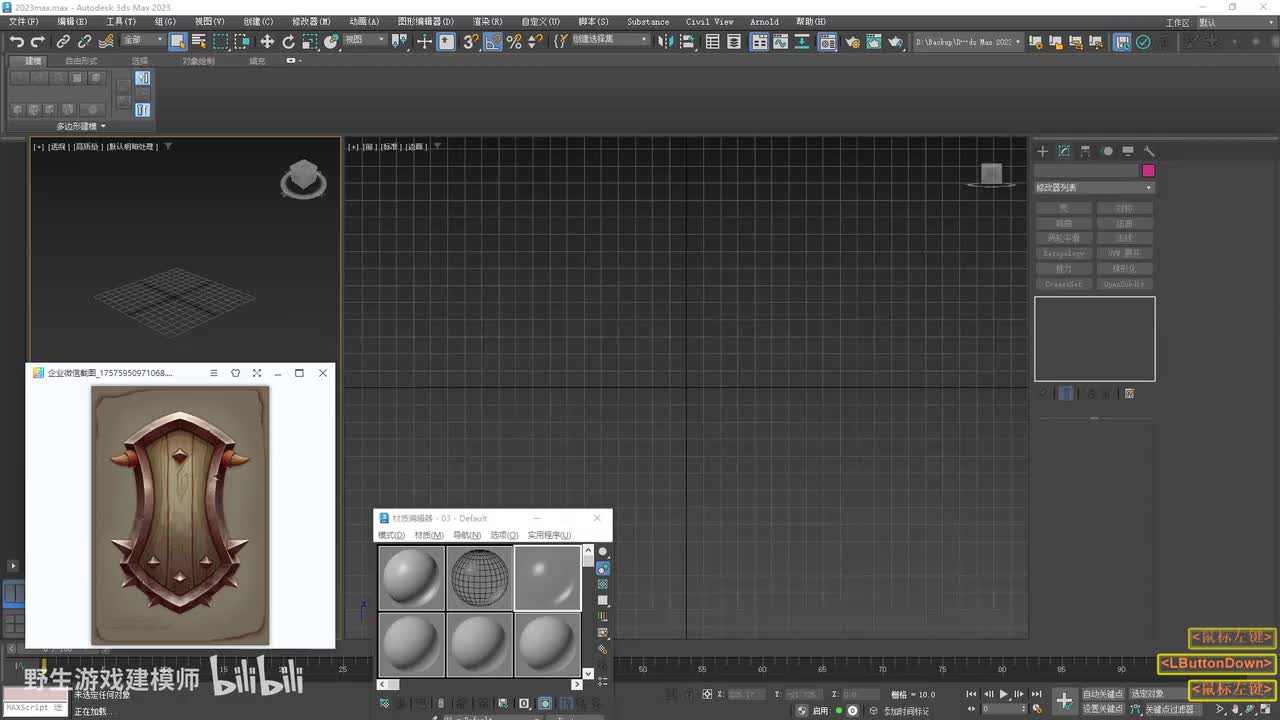Open Select by Name list icon

tap(198, 41)
